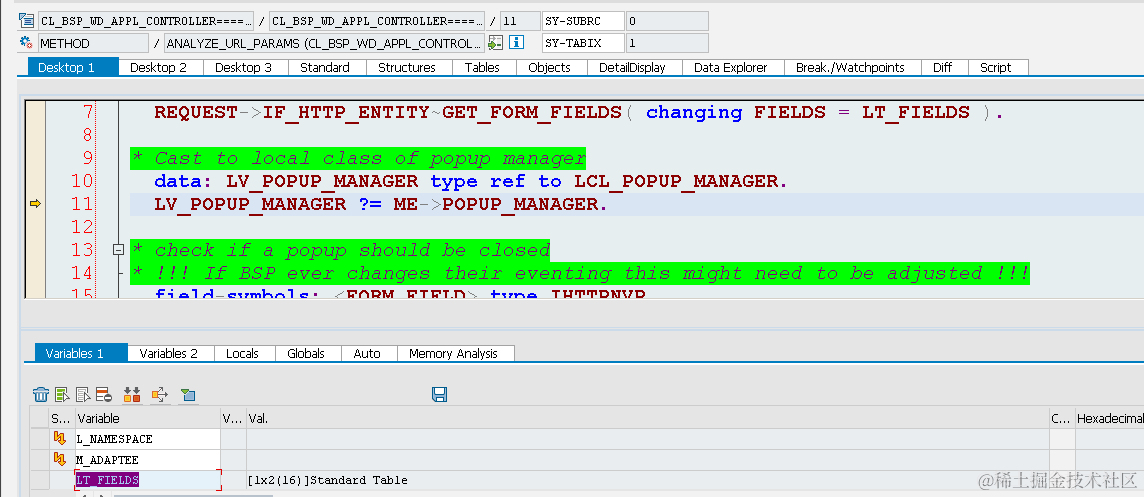Screen dimensions: 1144x497
Task: Click the L_NAMESPACE variable cell
Action: [x=147, y=439]
